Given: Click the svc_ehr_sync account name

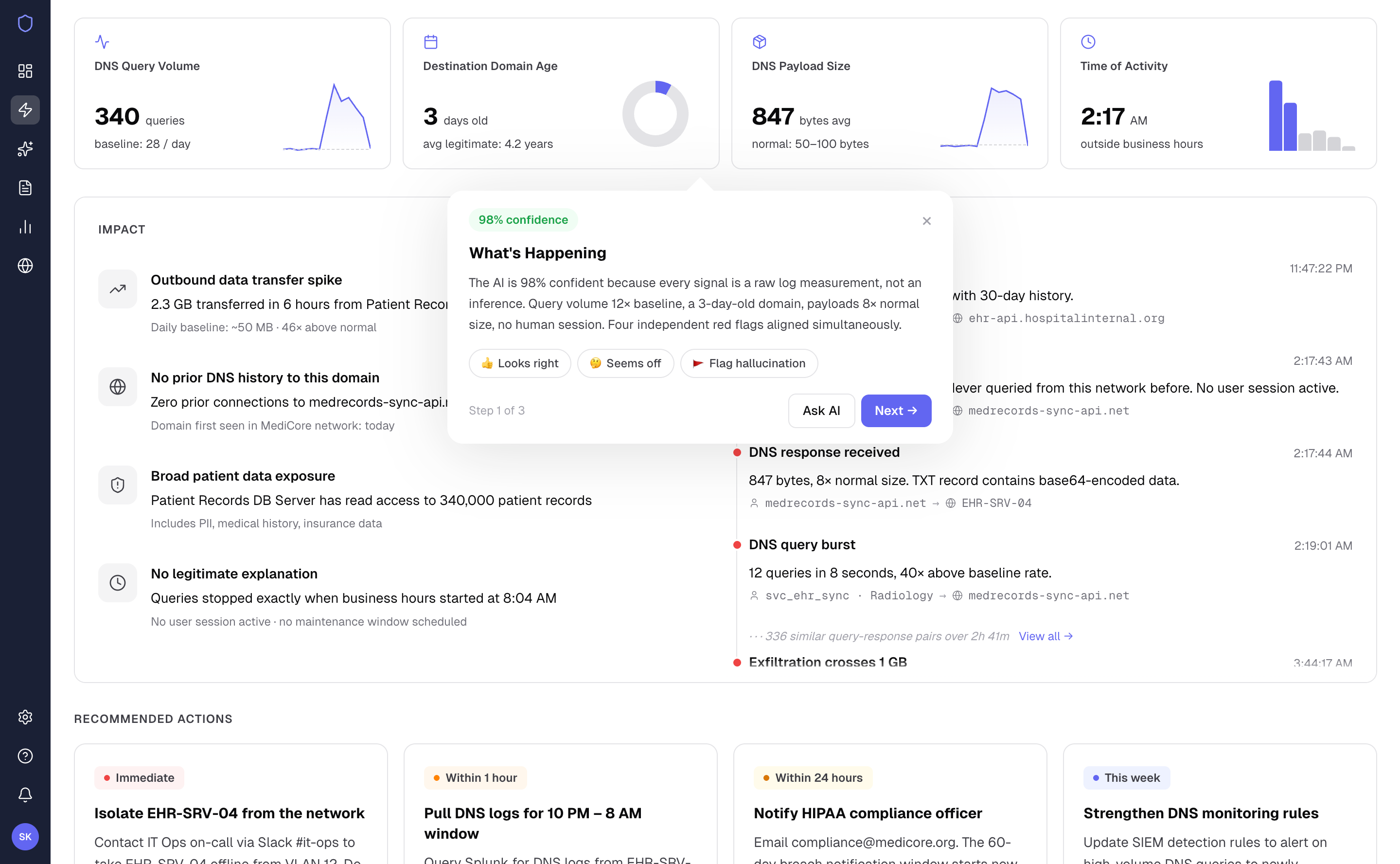Looking at the screenshot, I should click(x=807, y=595).
